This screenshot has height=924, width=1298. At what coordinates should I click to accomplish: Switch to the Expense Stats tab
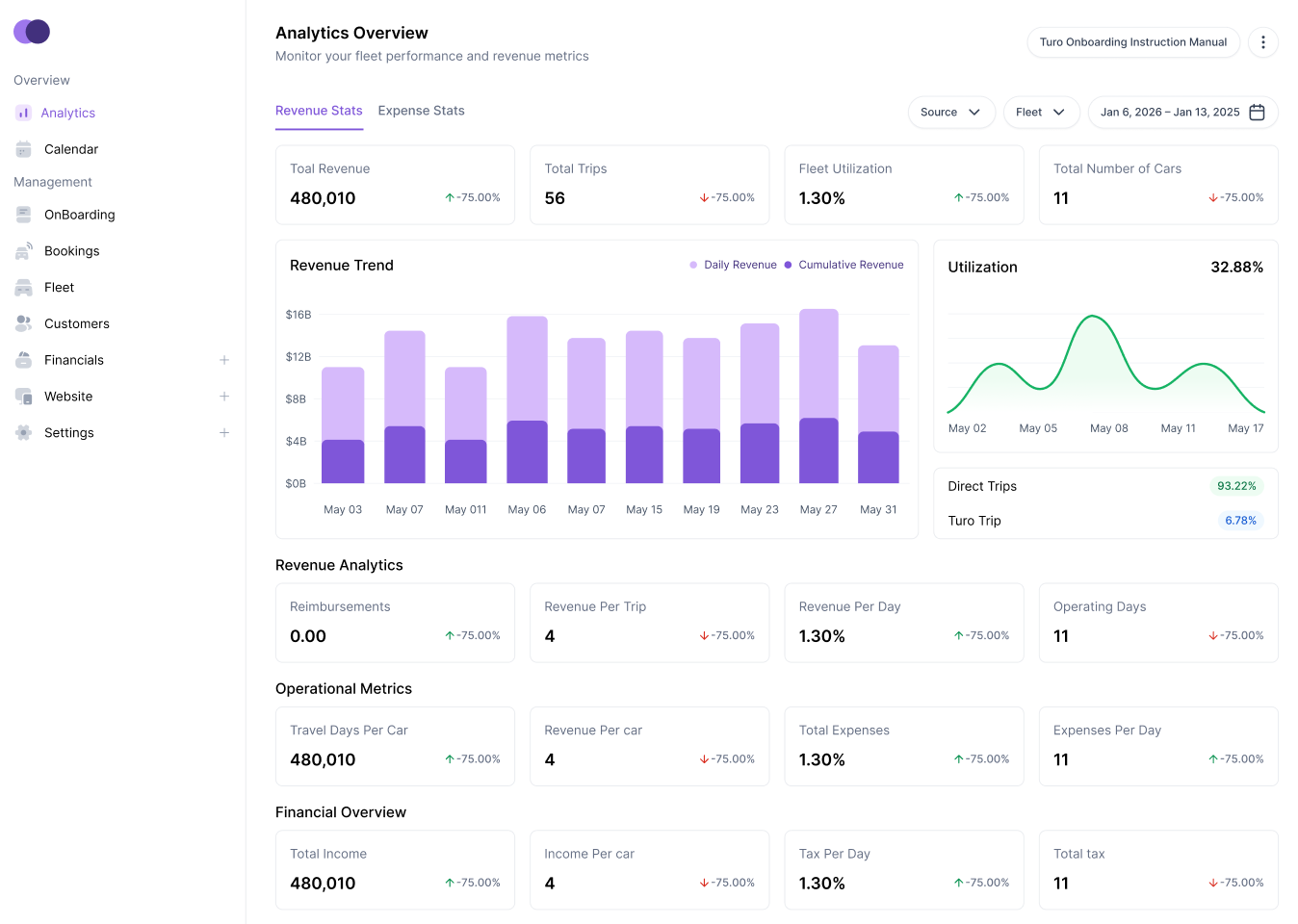[x=422, y=112]
